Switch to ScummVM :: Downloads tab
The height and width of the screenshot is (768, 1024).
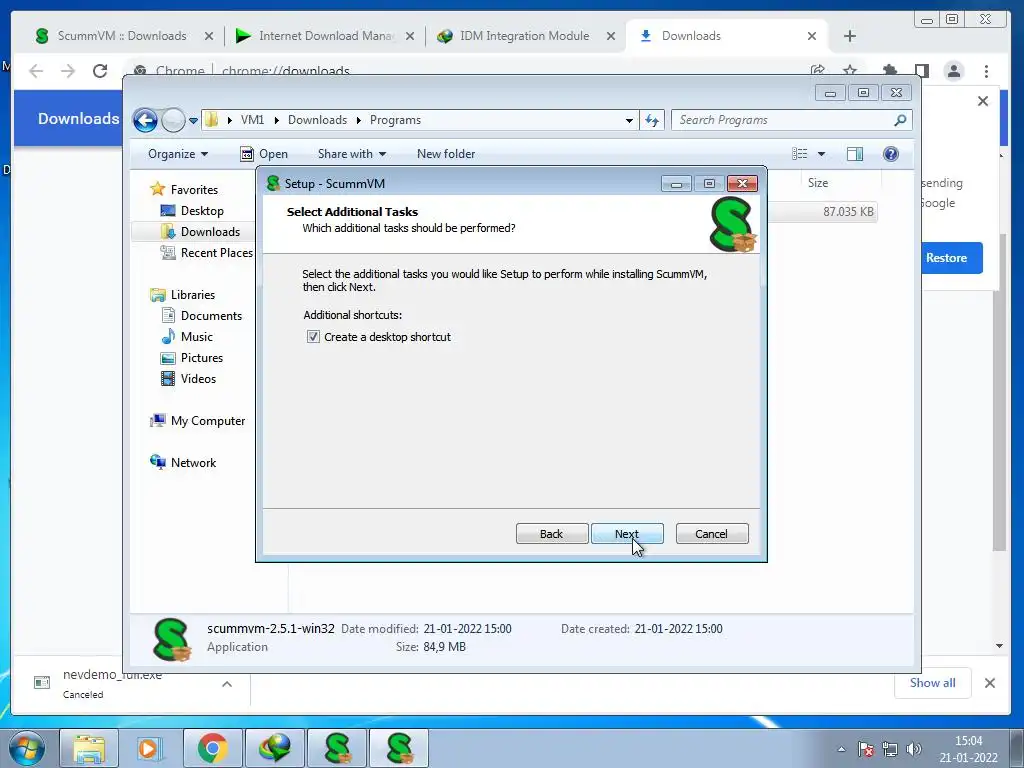[x=121, y=36]
